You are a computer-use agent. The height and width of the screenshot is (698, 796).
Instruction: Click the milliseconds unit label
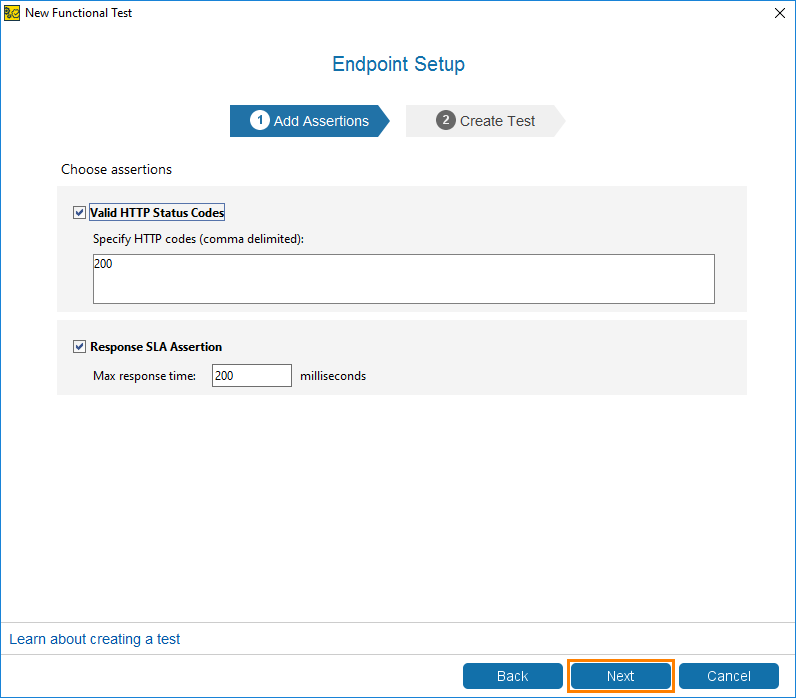pyautogui.click(x=333, y=376)
